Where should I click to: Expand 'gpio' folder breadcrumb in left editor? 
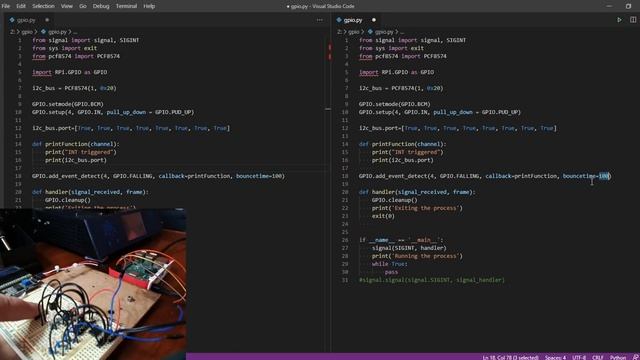point(27,31)
